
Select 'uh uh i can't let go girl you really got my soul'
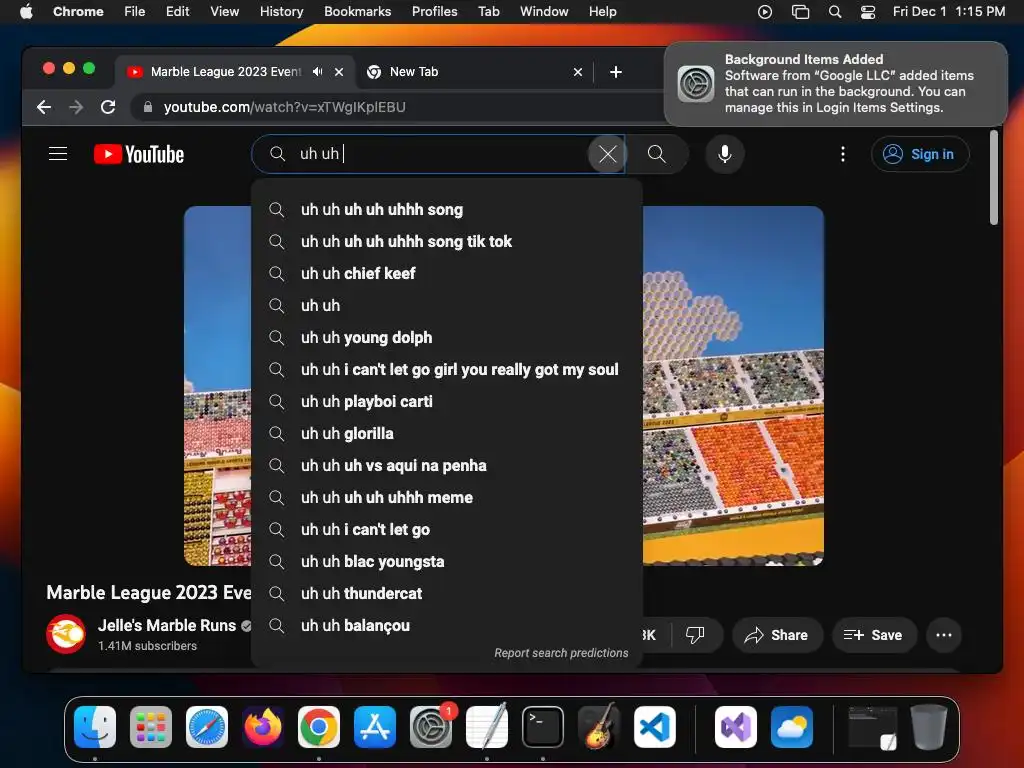[x=447, y=370]
